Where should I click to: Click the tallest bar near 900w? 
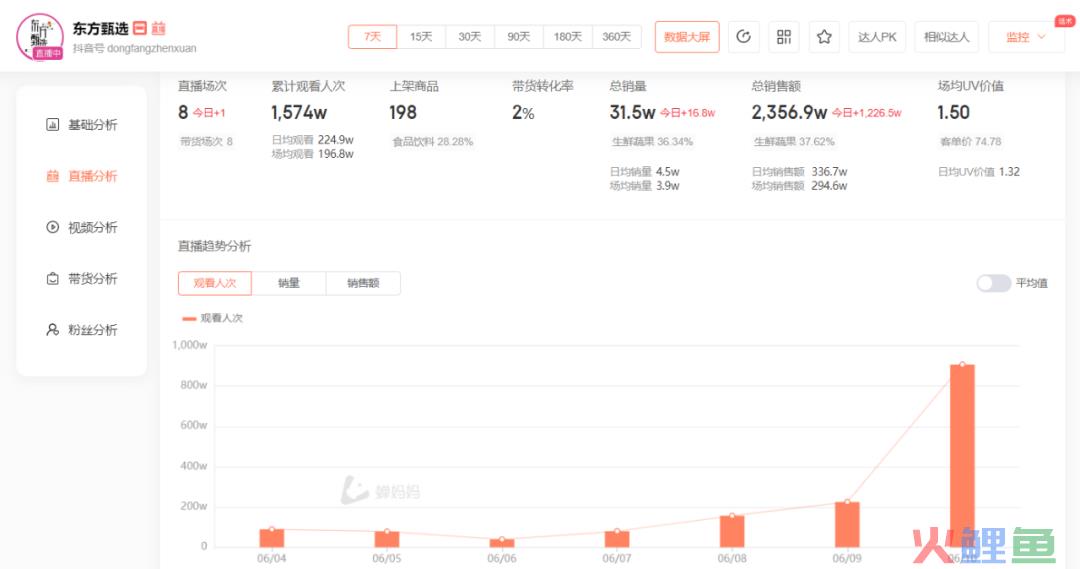click(x=962, y=456)
